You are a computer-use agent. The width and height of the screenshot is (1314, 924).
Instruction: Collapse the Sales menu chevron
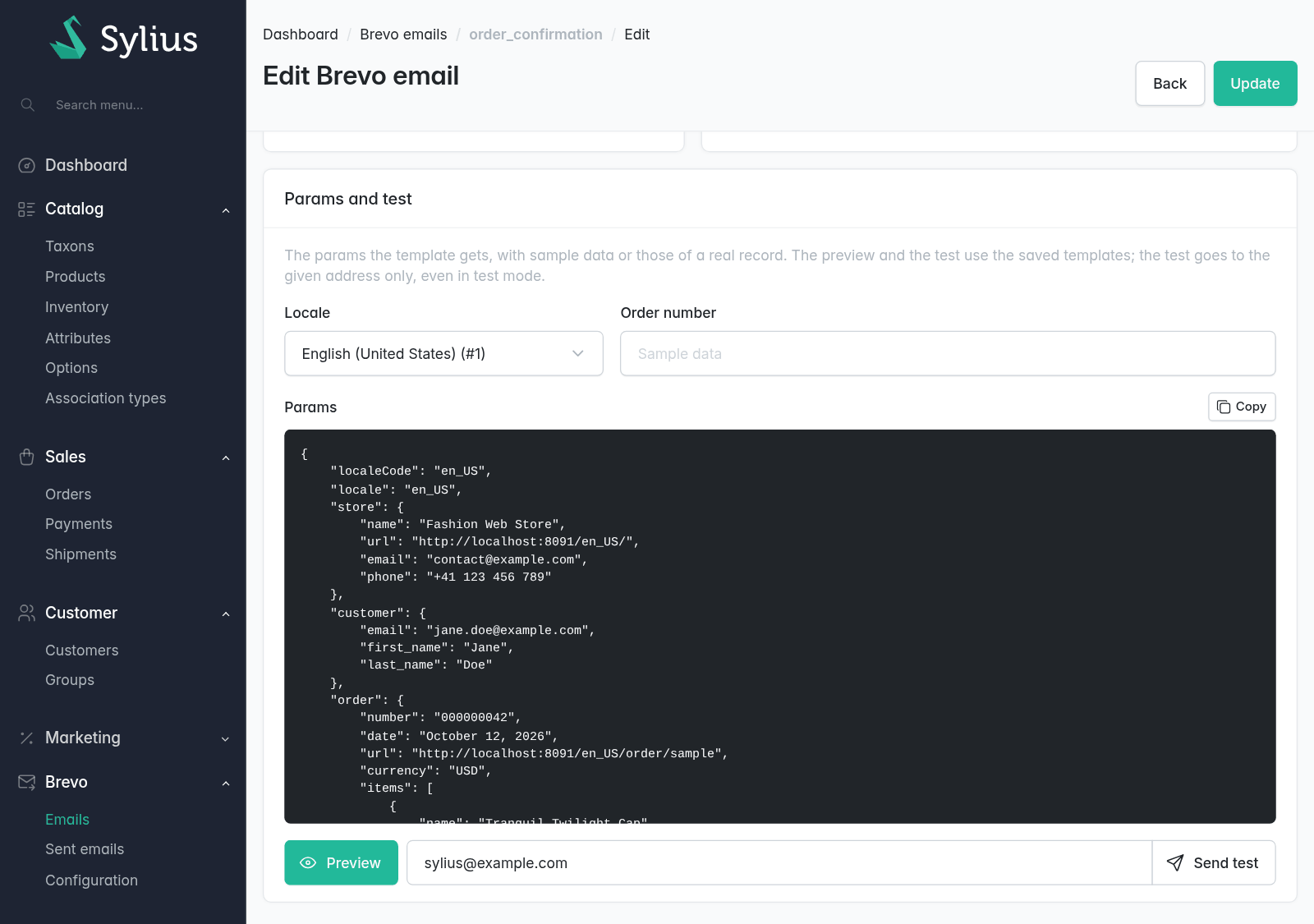point(226,458)
